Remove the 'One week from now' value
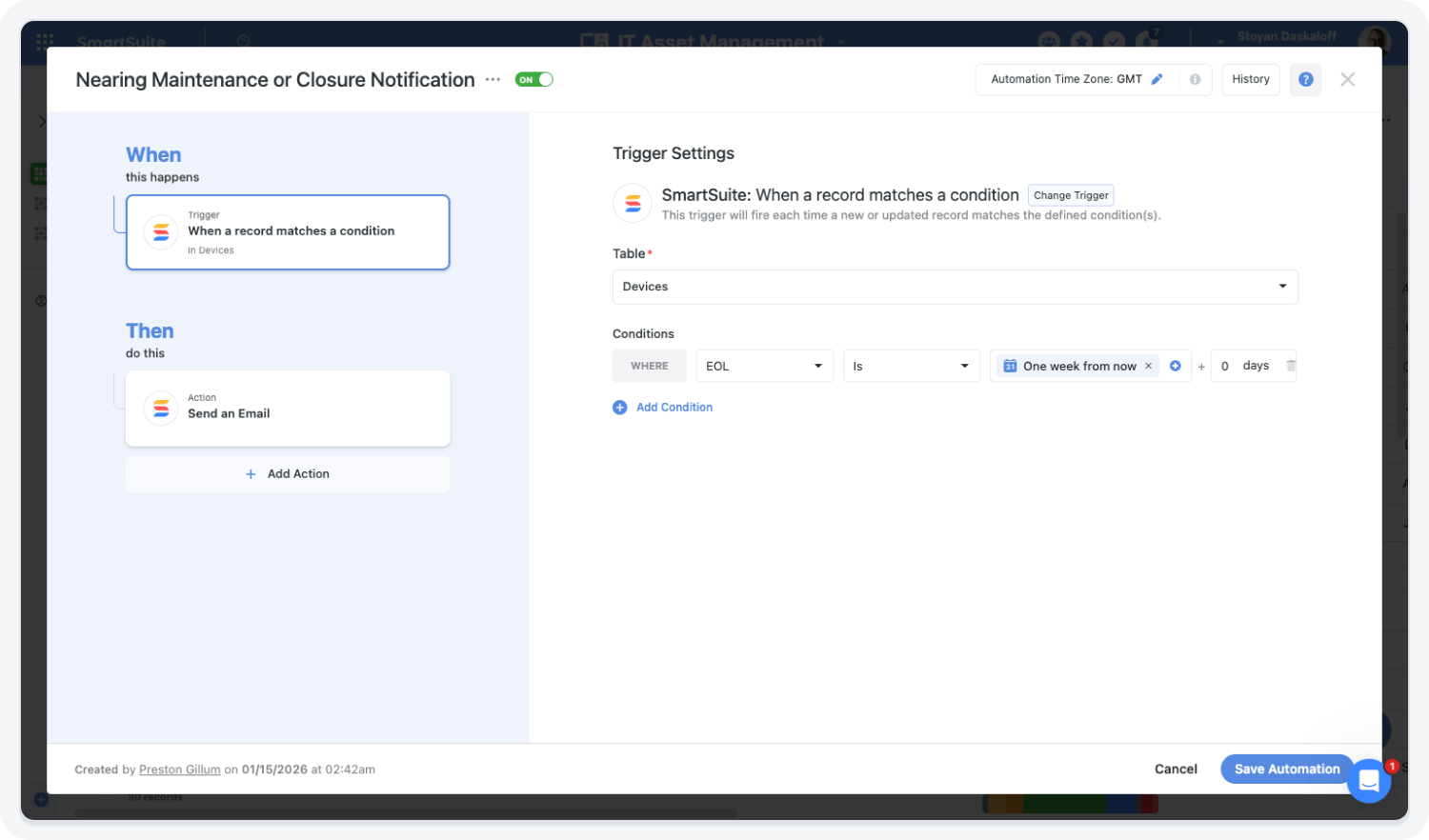The width and height of the screenshot is (1429, 840). click(x=1148, y=366)
